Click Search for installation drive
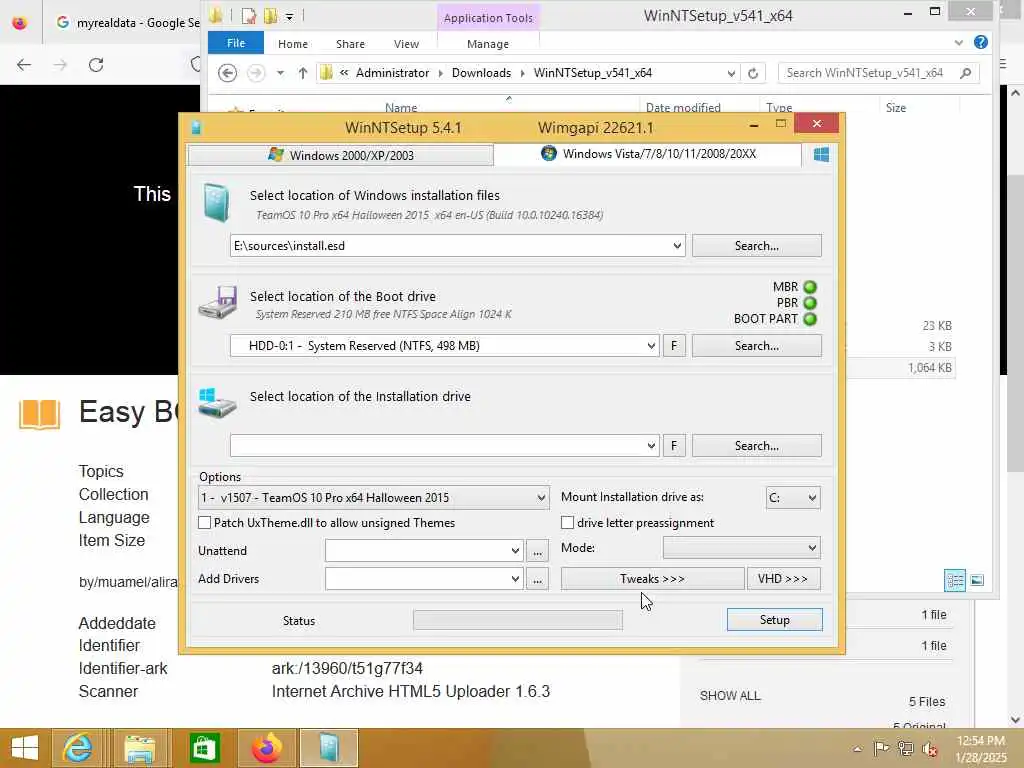Viewport: 1024px width, 768px height. point(756,446)
